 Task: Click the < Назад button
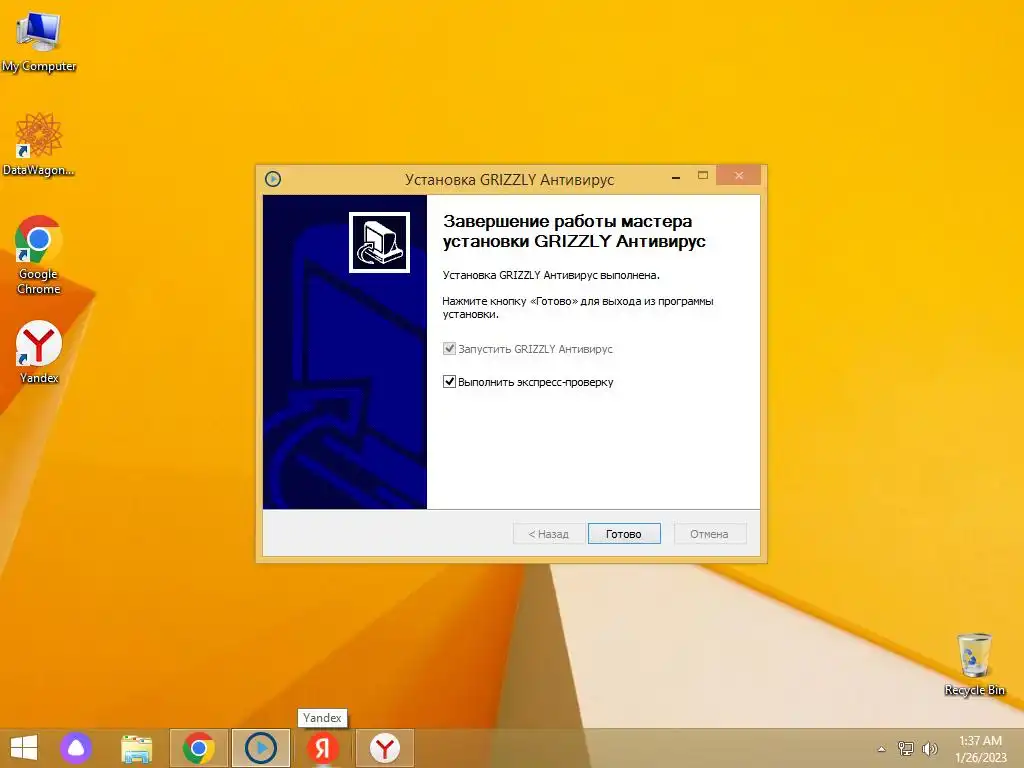[549, 534]
